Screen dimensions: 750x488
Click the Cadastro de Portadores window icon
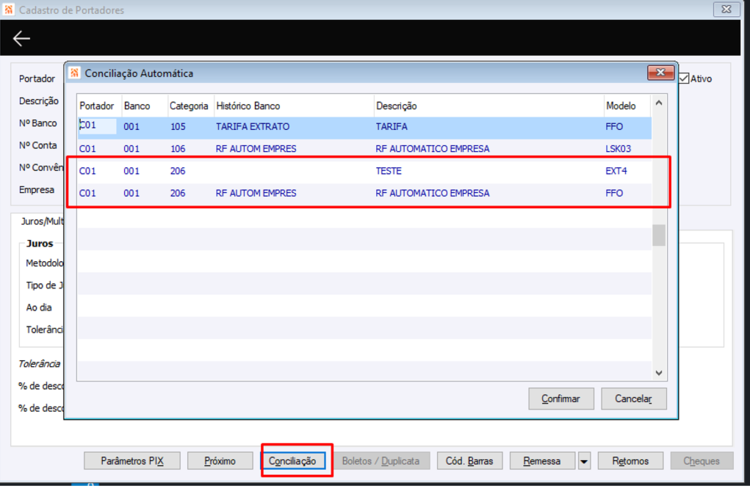(8, 10)
